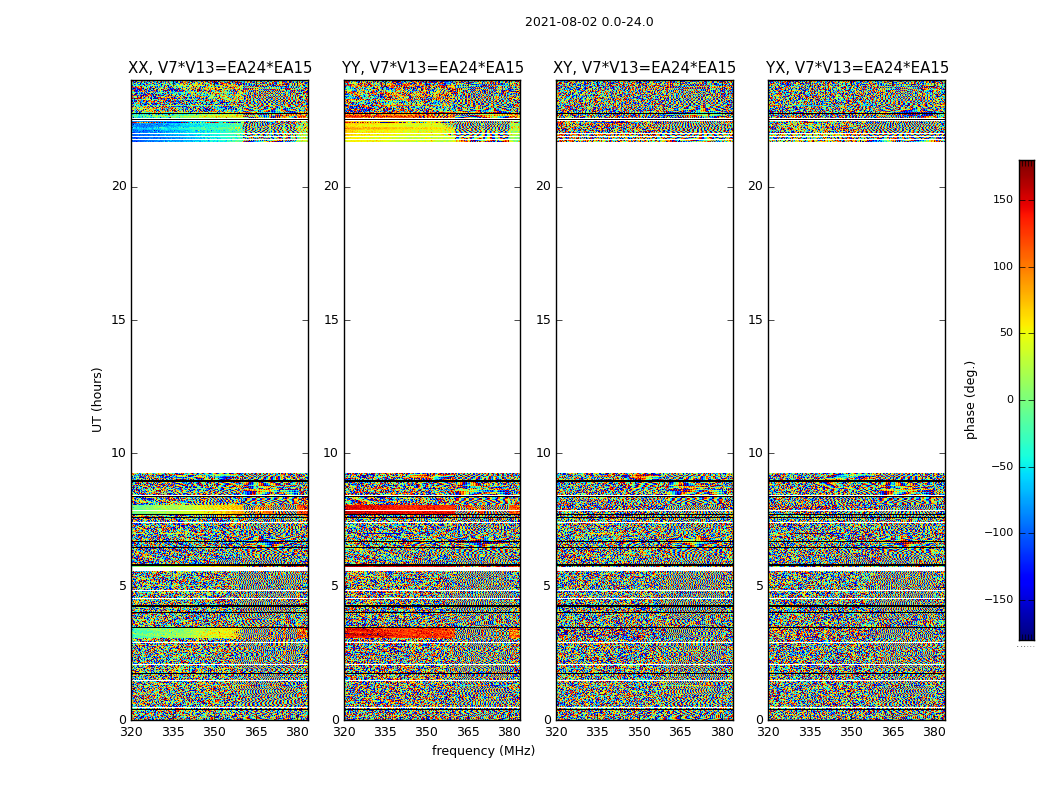Click inside the XY phase waterfall panel

pyautogui.click(x=644, y=400)
